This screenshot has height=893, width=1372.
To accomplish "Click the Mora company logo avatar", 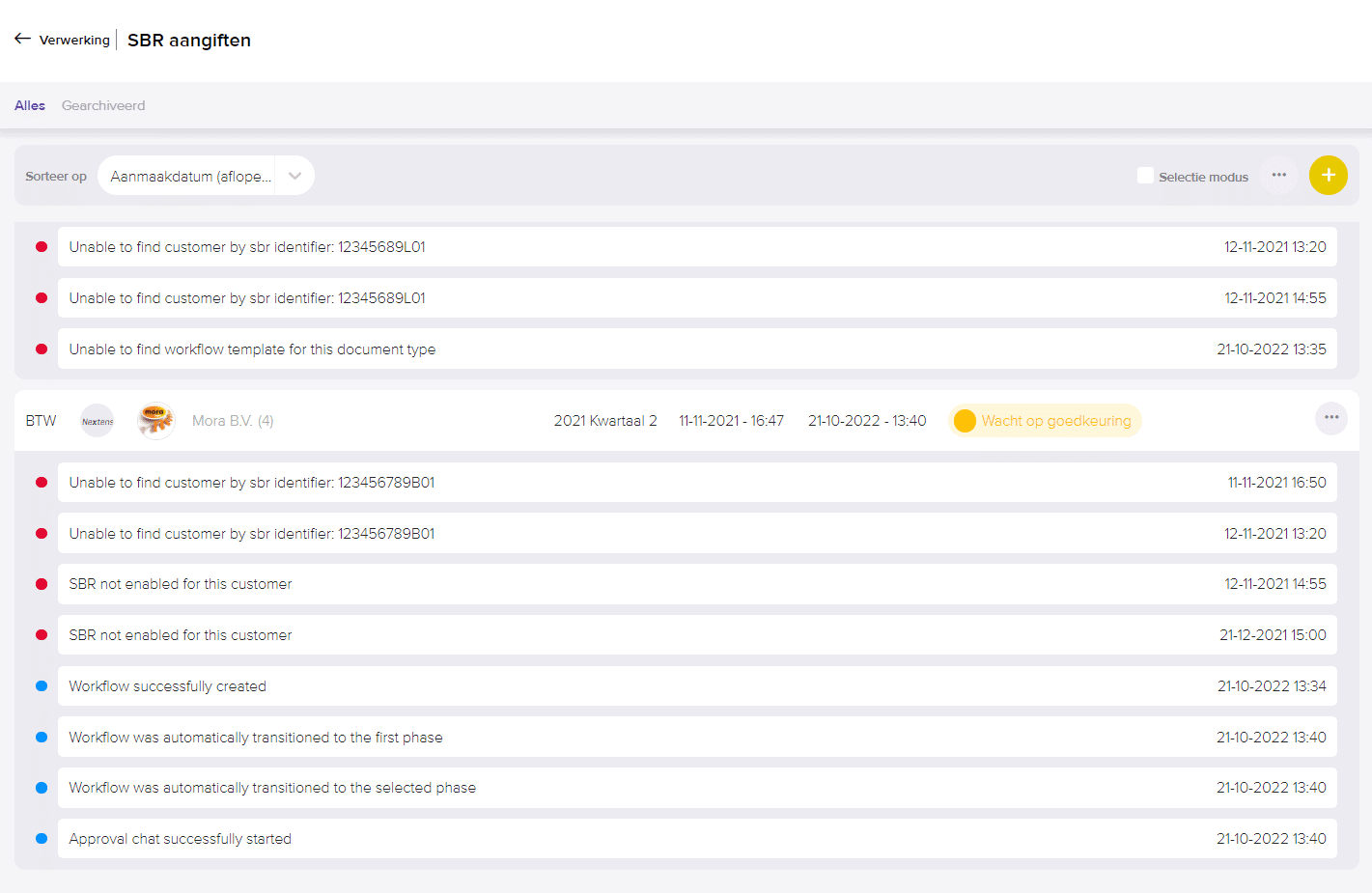I will [x=154, y=421].
